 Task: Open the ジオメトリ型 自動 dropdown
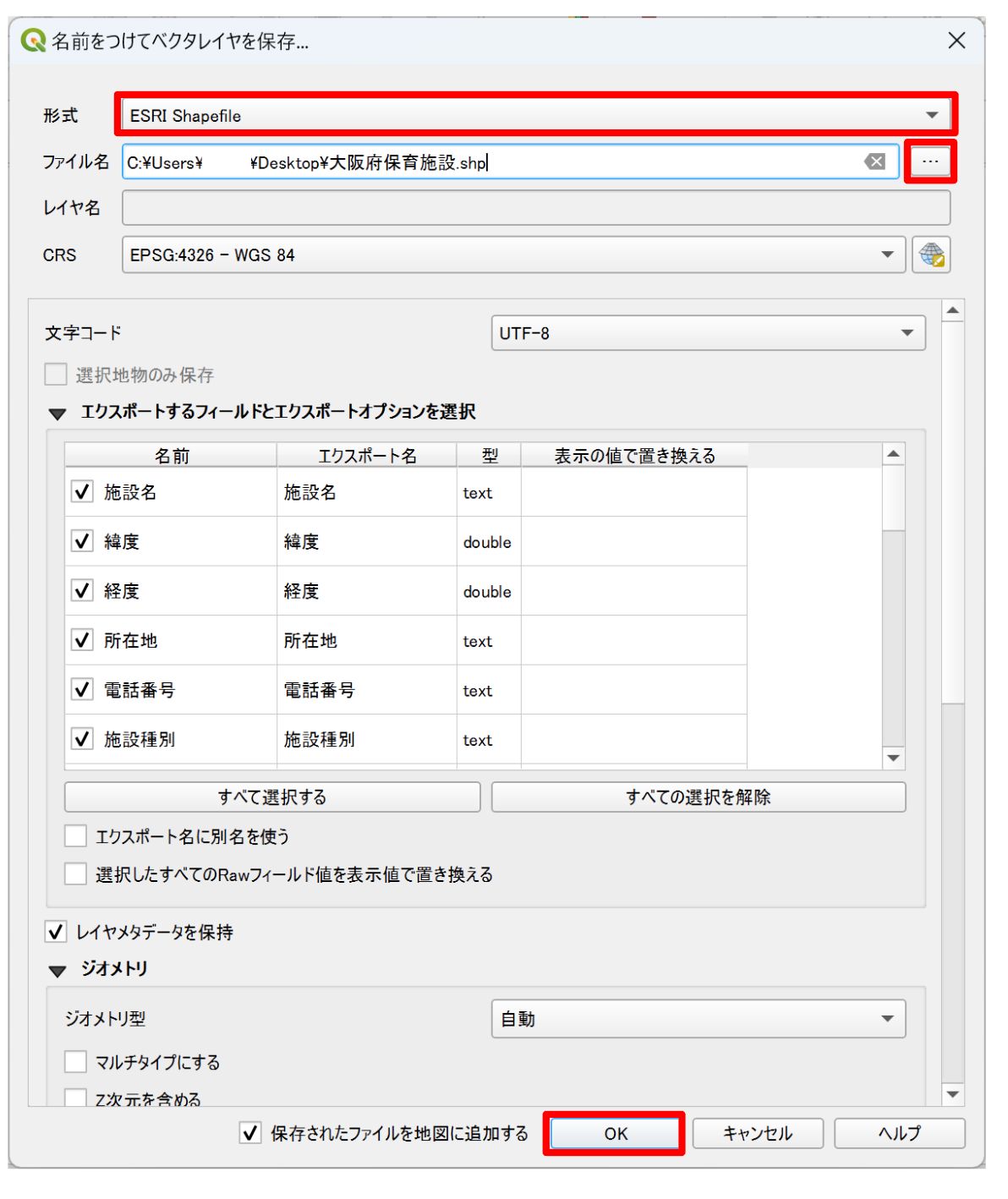[x=698, y=1019]
